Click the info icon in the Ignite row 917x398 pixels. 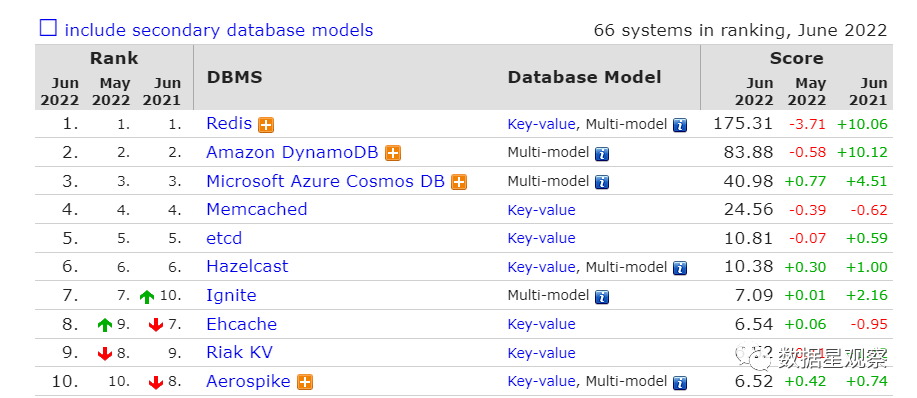[602, 297]
